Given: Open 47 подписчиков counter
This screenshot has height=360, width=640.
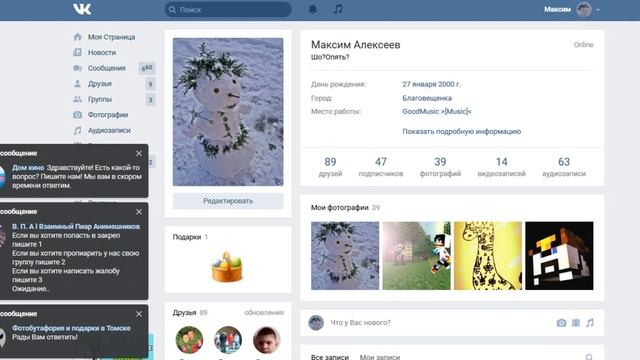Looking at the screenshot, I should click(381, 167).
